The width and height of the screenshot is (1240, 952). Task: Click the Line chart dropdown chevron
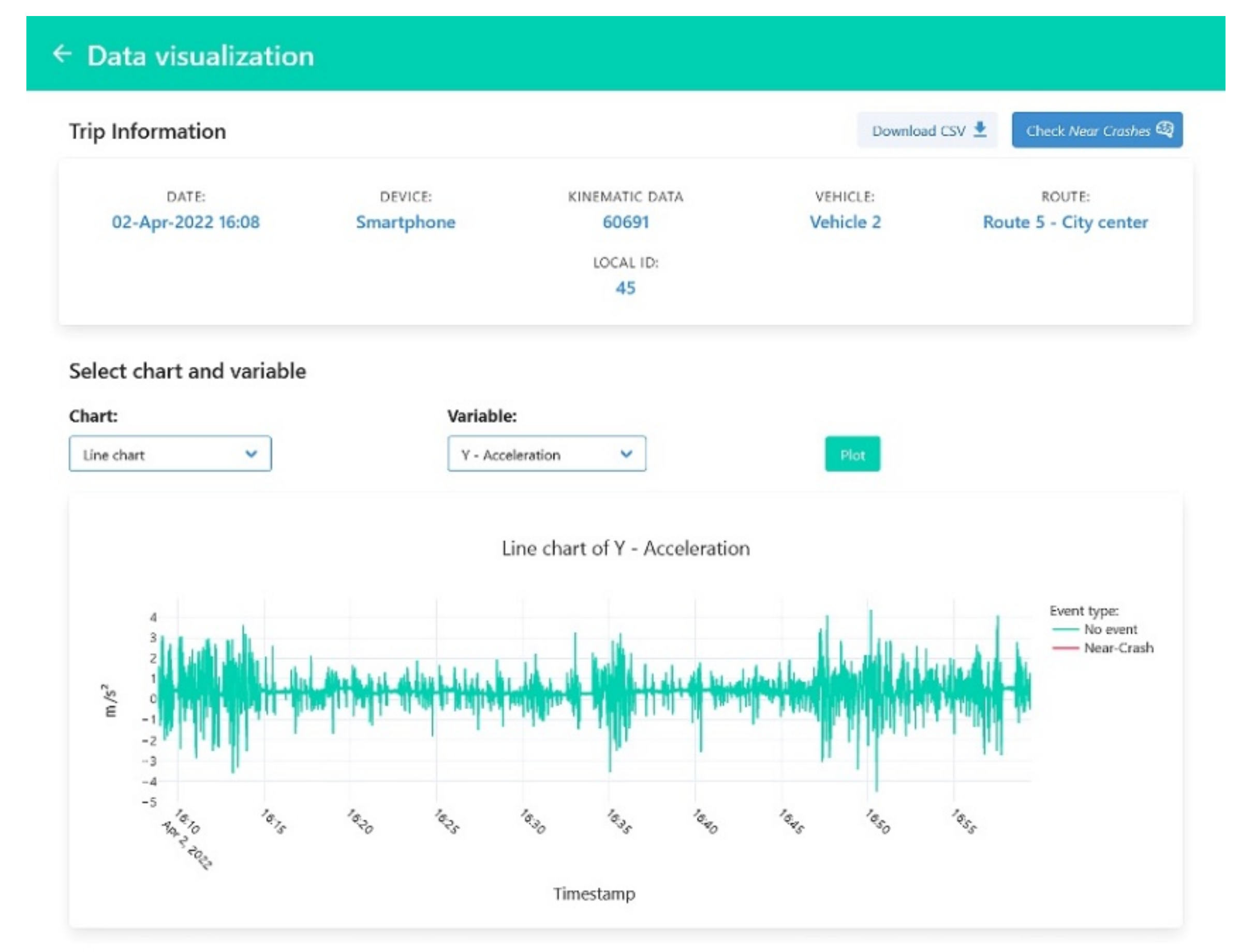pyautogui.click(x=251, y=453)
